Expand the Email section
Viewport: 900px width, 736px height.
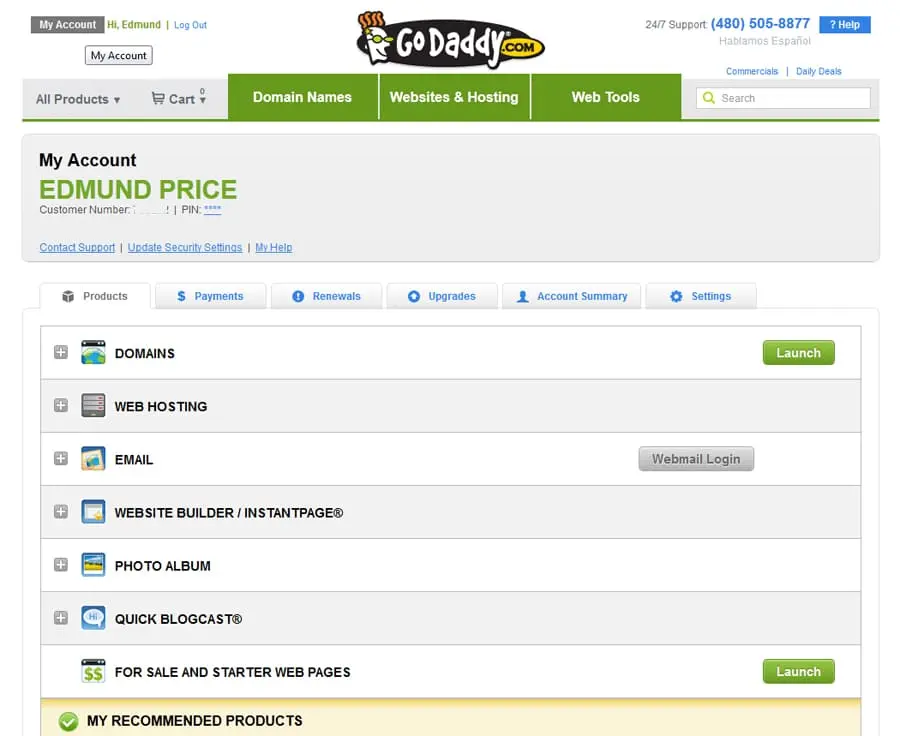point(61,459)
